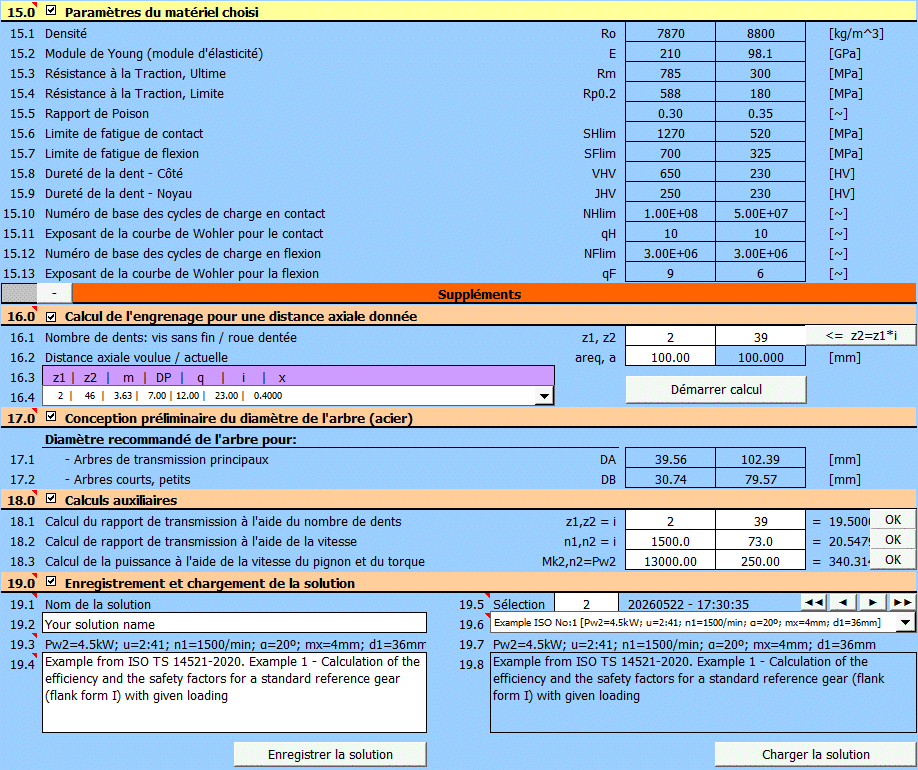
Task: Click OK button on row 18.1
Action: click(x=893, y=519)
